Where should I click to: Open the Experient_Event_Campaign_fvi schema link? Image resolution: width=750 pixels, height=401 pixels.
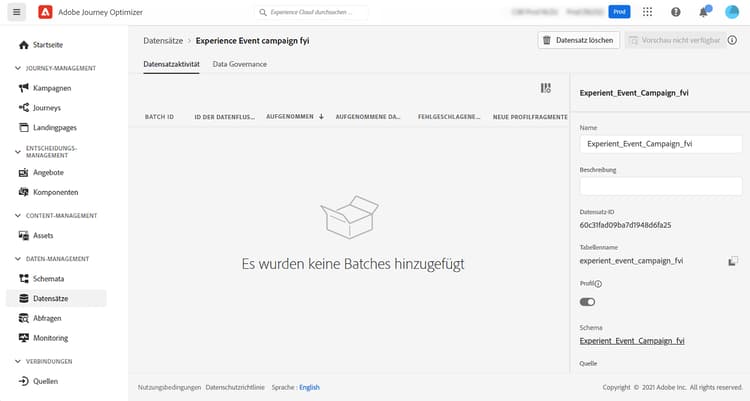click(632, 341)
